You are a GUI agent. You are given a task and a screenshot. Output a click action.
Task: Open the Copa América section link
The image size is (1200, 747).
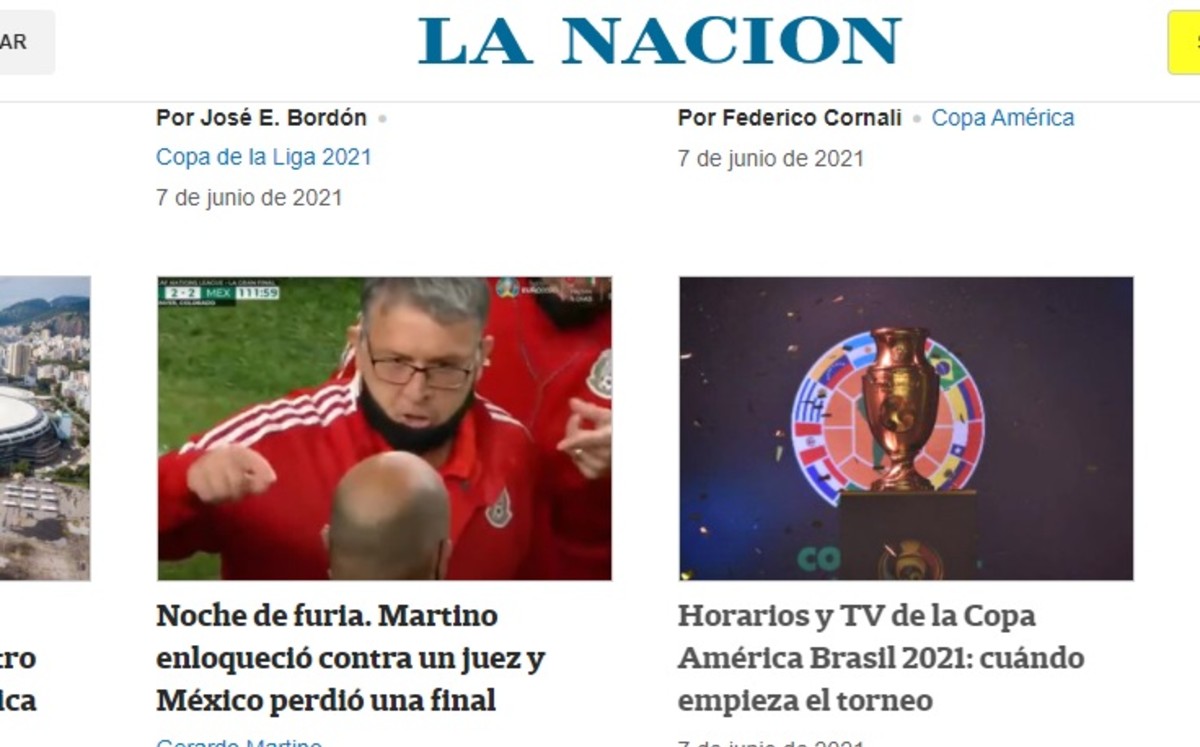point(1003,118)
